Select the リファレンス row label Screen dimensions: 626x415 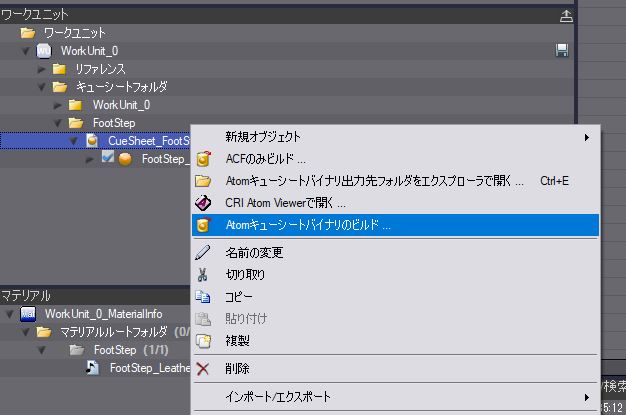point(100,69)
